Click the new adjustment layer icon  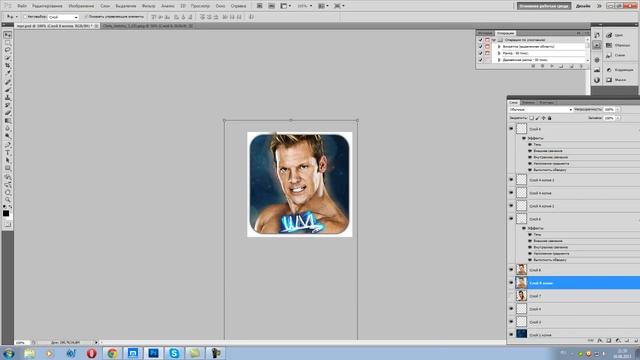click(618, 340)
